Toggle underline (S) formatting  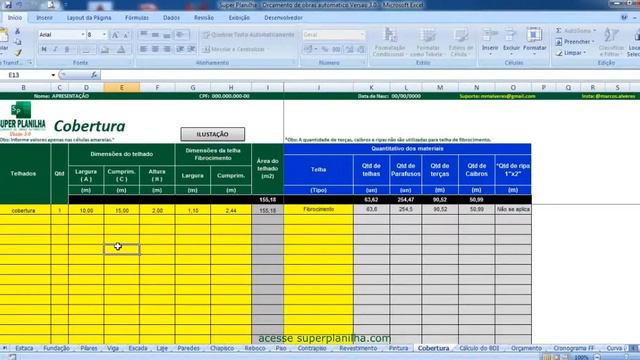pyautogui.click(x=67, y=49)
